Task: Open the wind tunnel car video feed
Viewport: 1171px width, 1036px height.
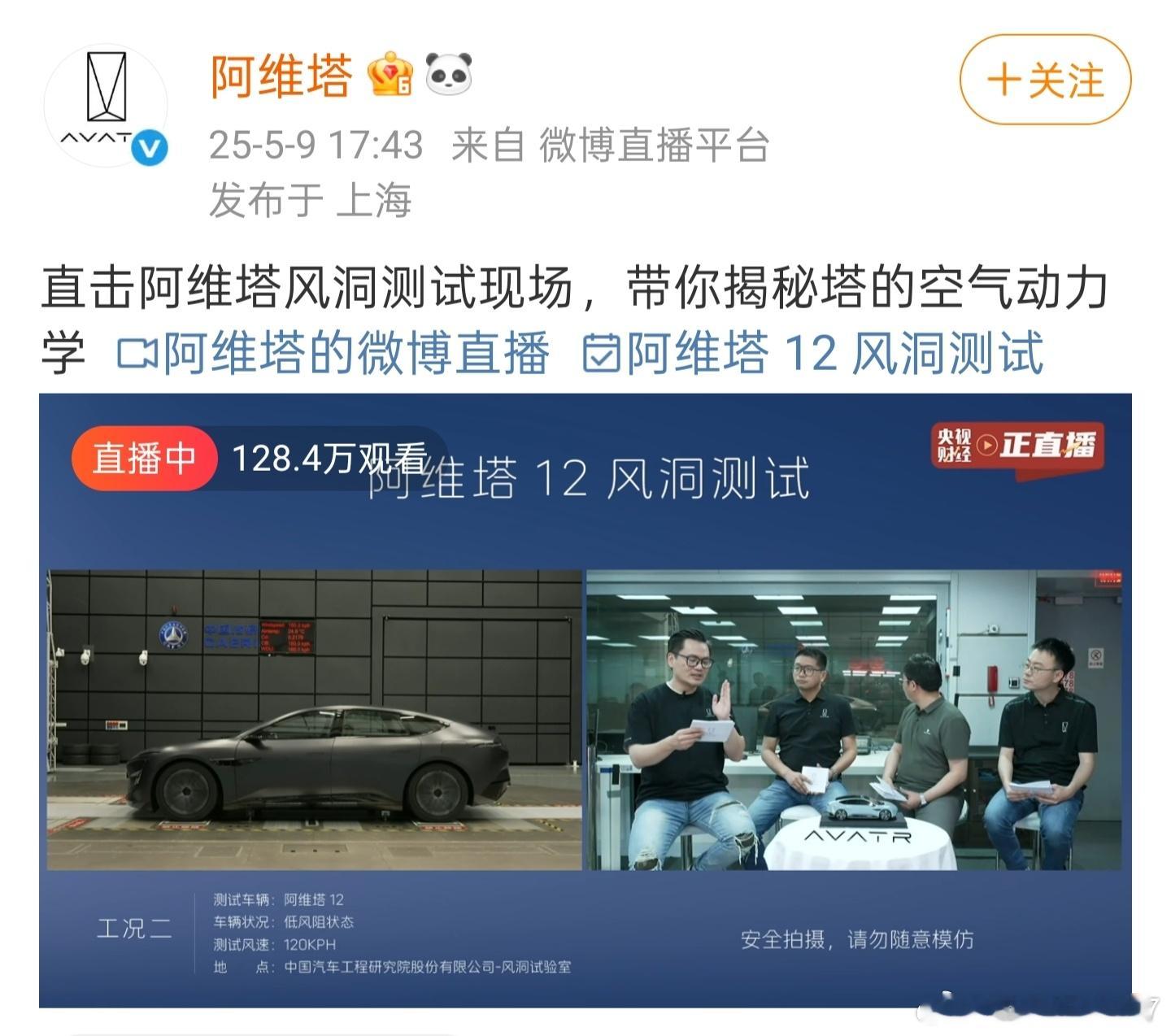Action: click(x=315, y=720)
